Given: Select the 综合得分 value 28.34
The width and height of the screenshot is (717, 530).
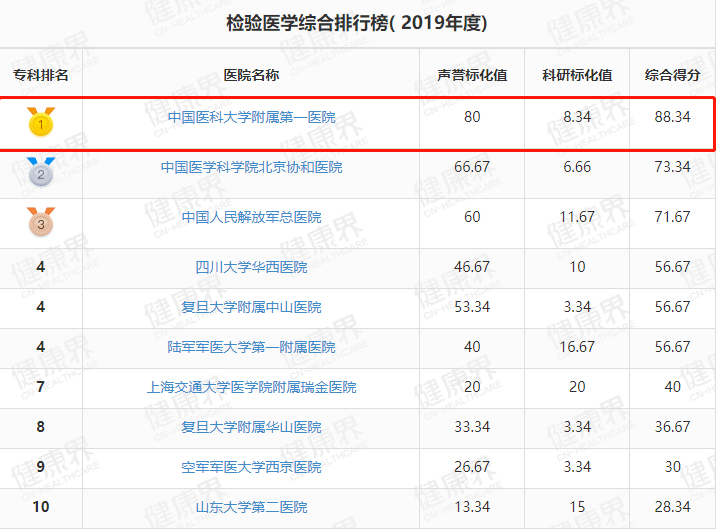Looking at the screenshot, I should click(672, 507).
